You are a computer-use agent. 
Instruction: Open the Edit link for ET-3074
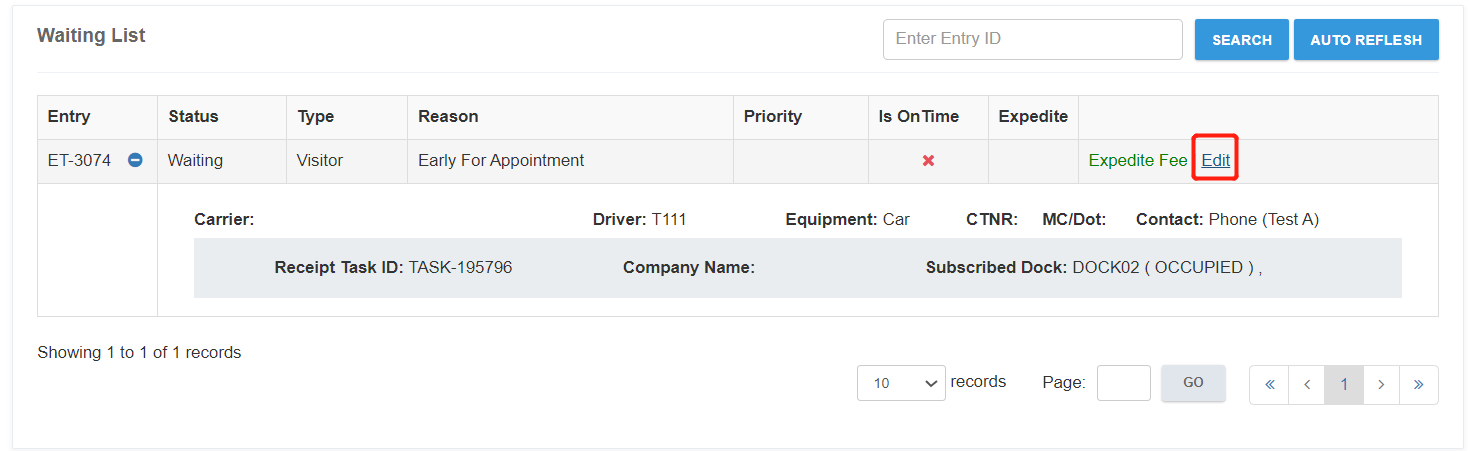pos(1215,160)
